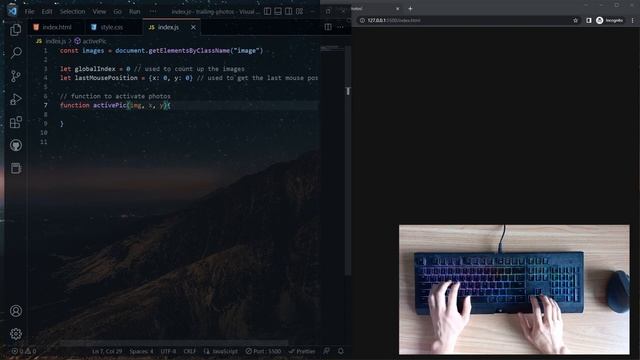Click activePic in the breadcrumb

[94, 41]
